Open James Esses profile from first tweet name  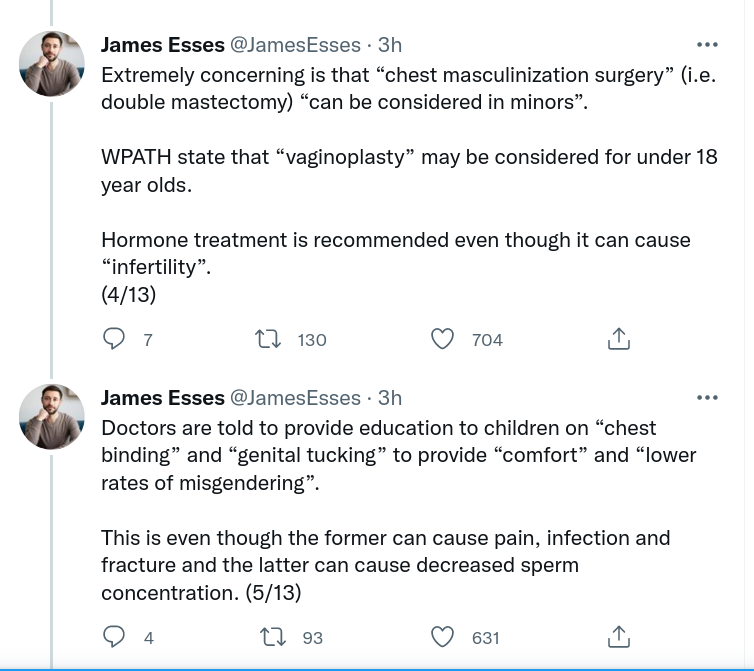162,45
